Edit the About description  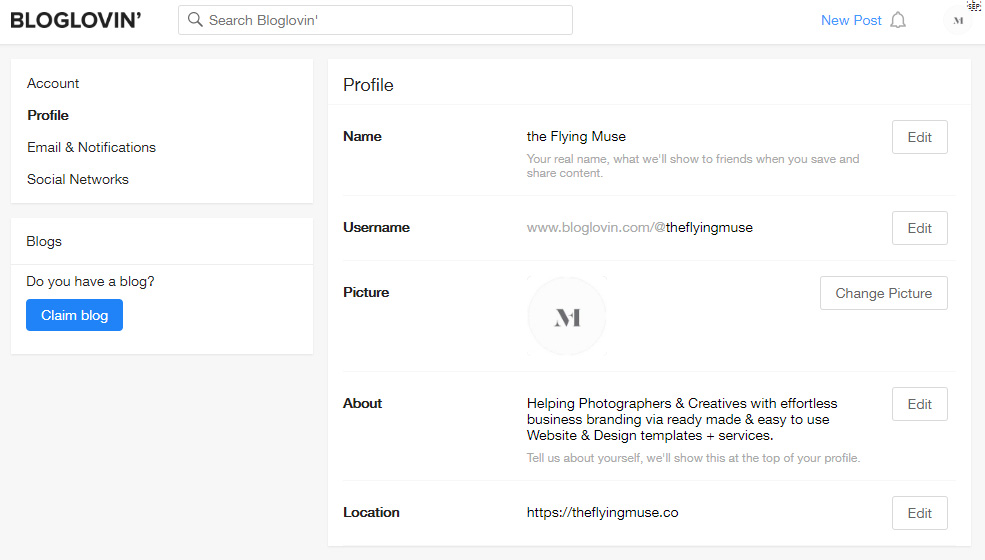coord(920,404)
